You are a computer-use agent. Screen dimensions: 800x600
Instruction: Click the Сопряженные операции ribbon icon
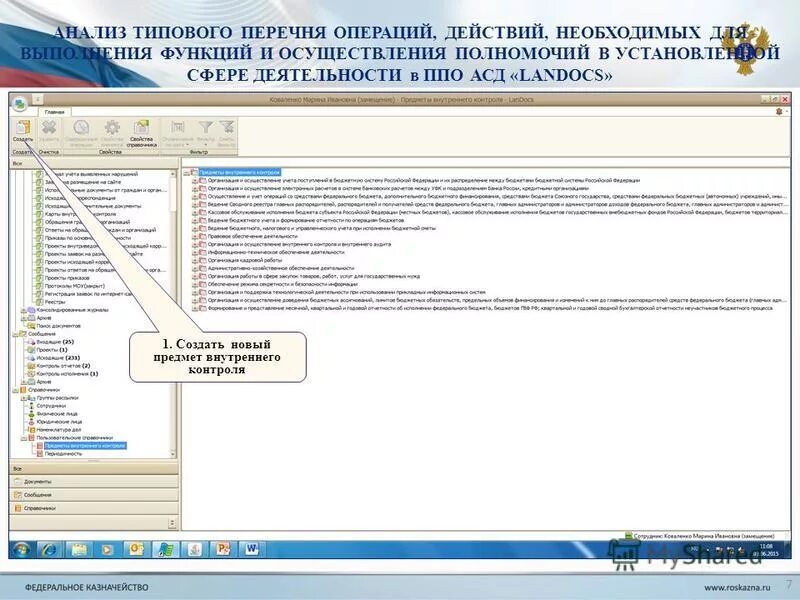[80, 128]
